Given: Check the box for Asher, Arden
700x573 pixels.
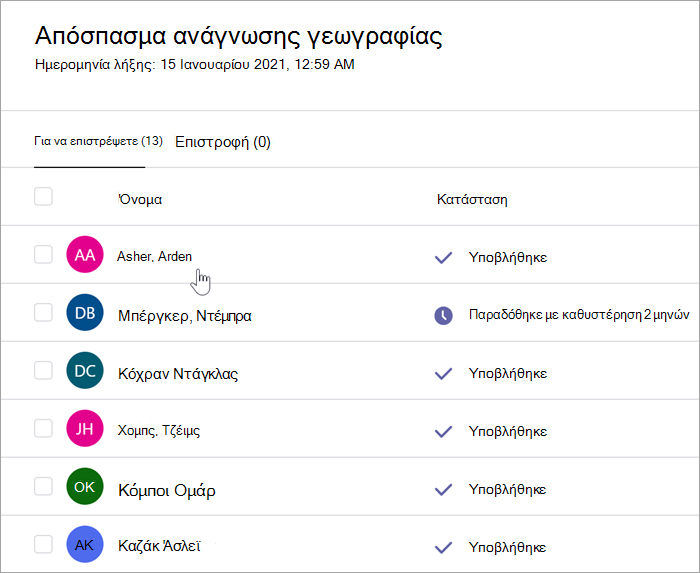Looking at the screenshot, I should pyautogui.click(x=43, y=254).
